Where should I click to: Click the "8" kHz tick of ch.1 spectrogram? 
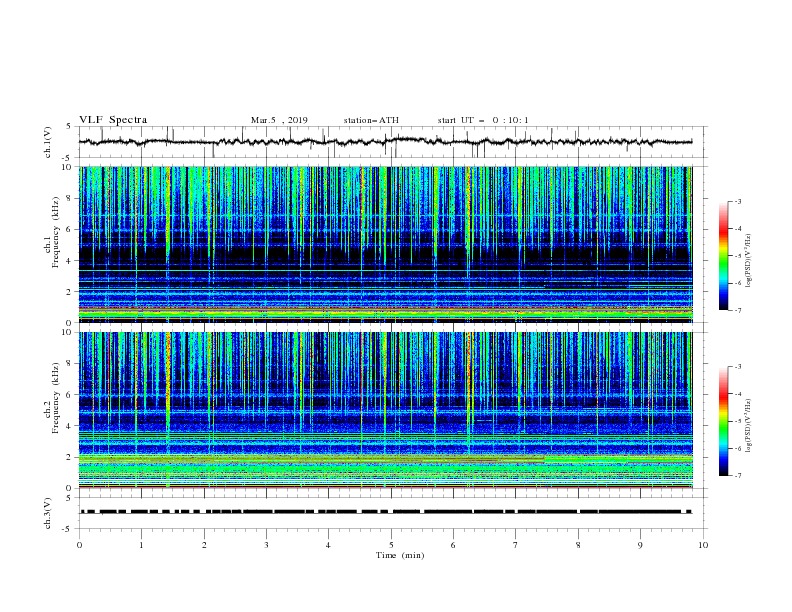point(70,198)
